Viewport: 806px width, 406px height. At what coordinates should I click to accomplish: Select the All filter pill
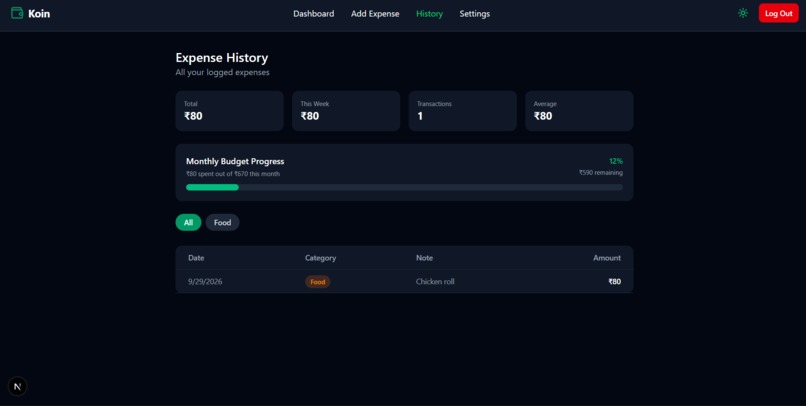coord(188,223)
